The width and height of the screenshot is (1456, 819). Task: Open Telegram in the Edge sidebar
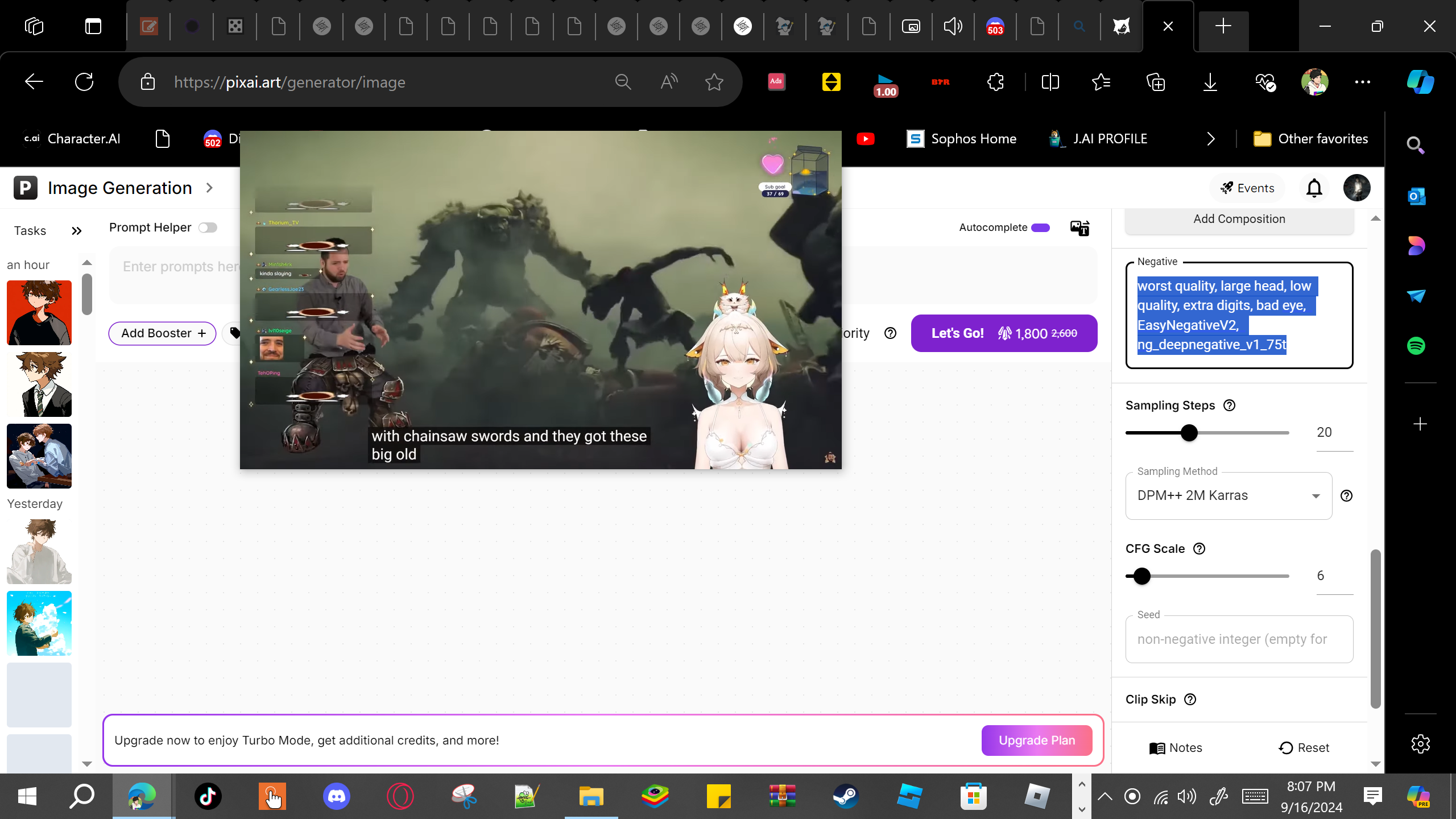[1416, 296]
